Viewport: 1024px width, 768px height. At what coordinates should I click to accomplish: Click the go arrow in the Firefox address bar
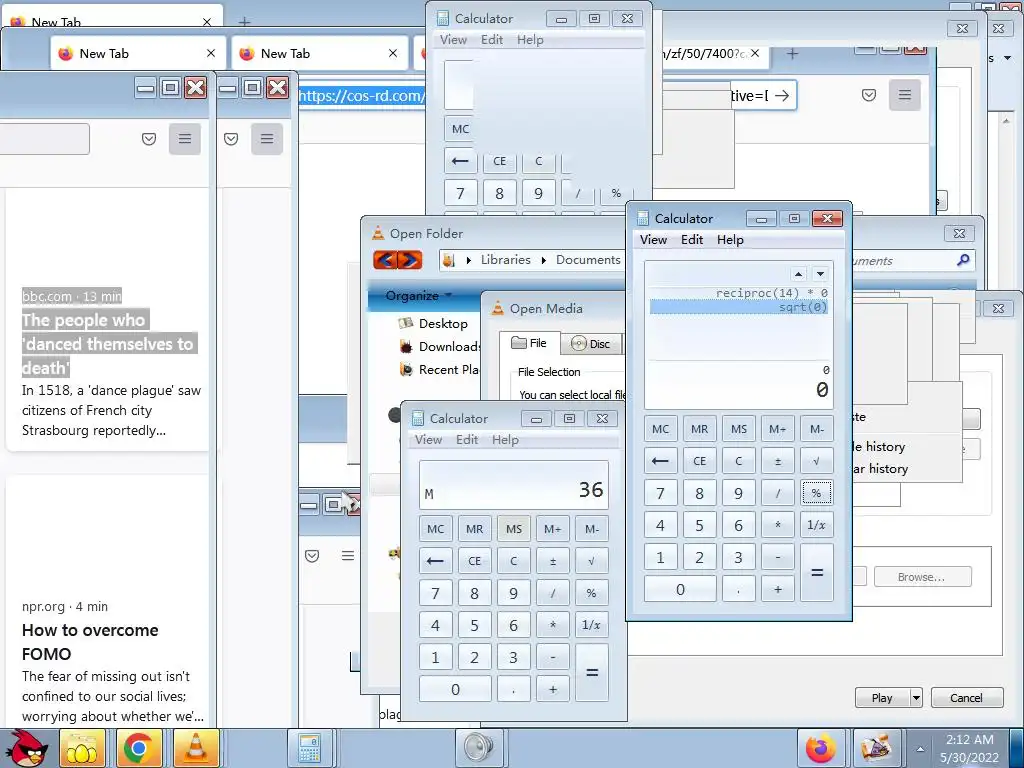[x=782, y=96]
